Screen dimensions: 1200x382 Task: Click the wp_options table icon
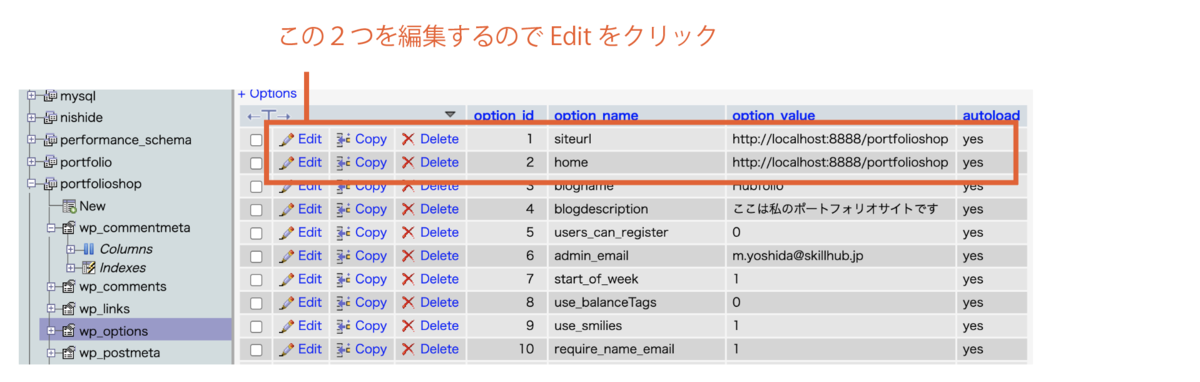(x=69, y=331)
